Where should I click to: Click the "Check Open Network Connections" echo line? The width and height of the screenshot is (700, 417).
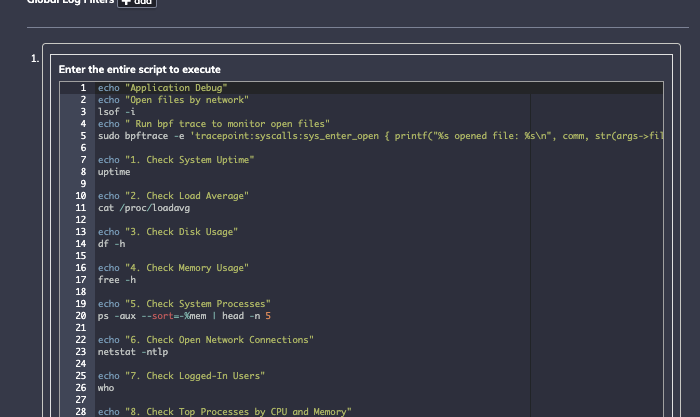click(205, 339)
